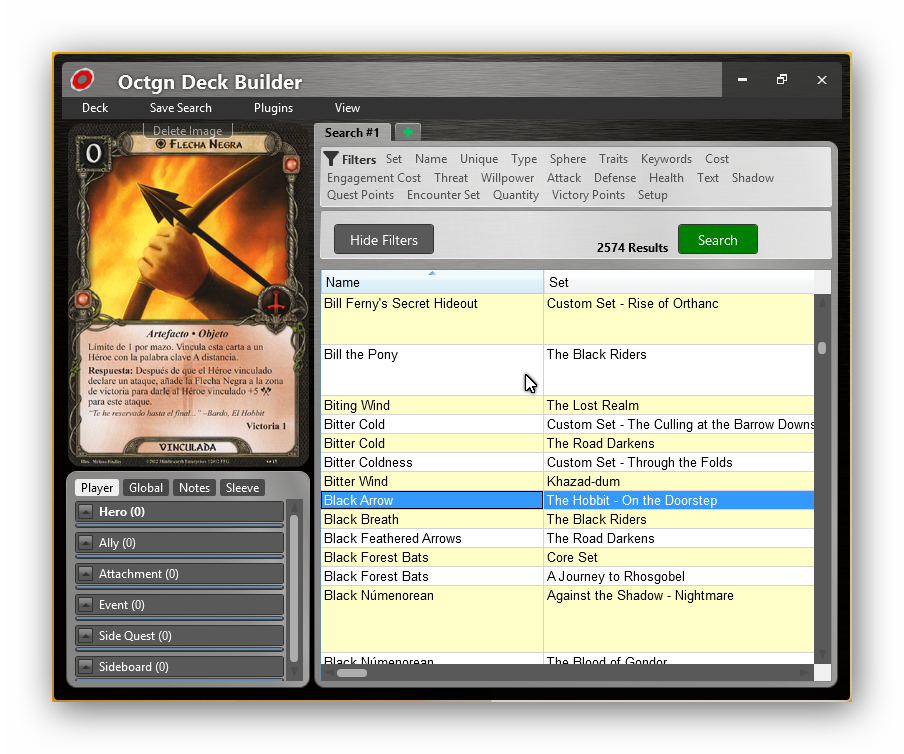Collapse the Side Quest section arrow
Screen dimensions: 904x754
pyautogui.click(x=85, y=636)
